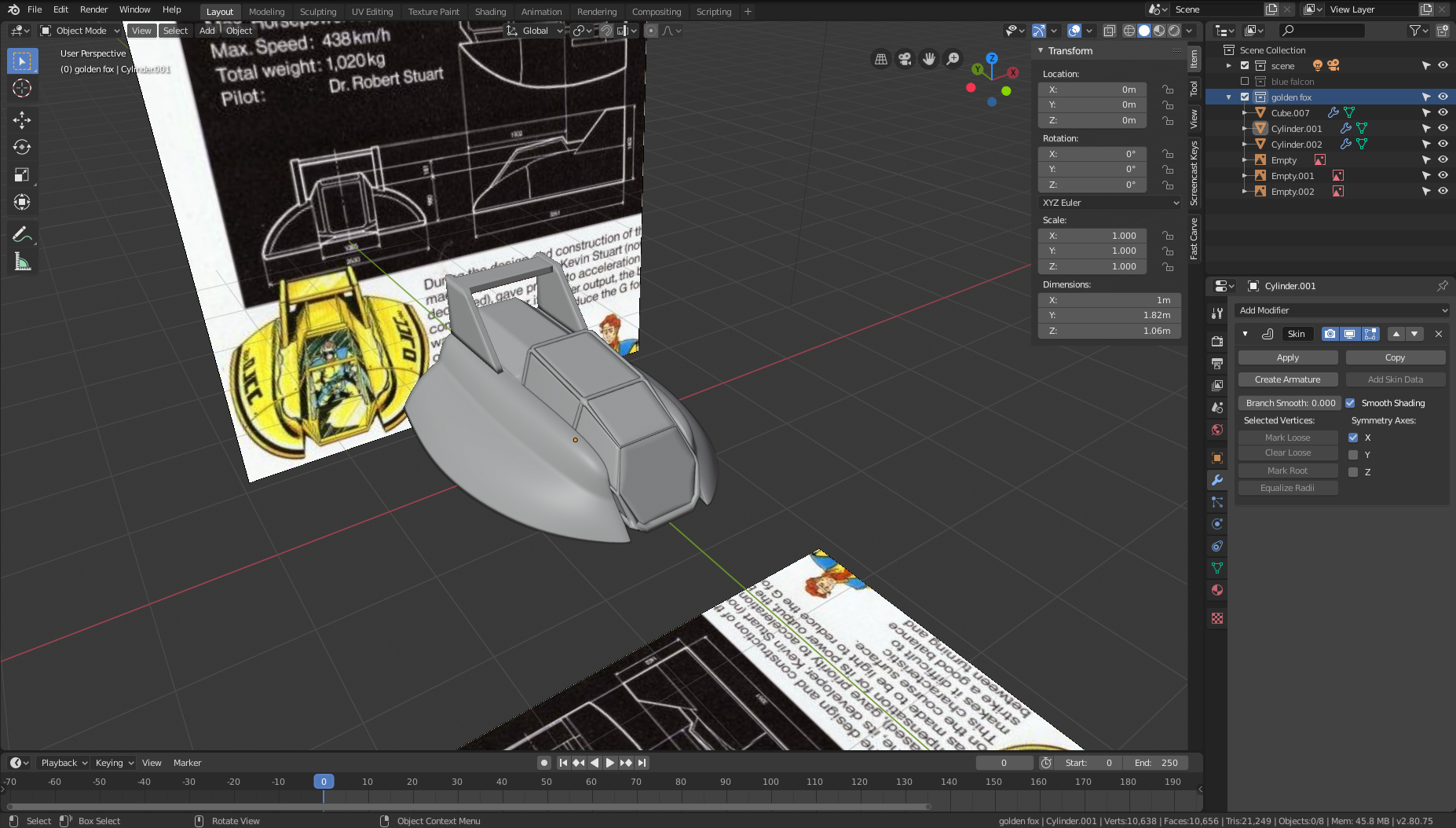Copy the Skin modifier
The height and width of the screenshot is (828, 1456).
[1396, 357]
